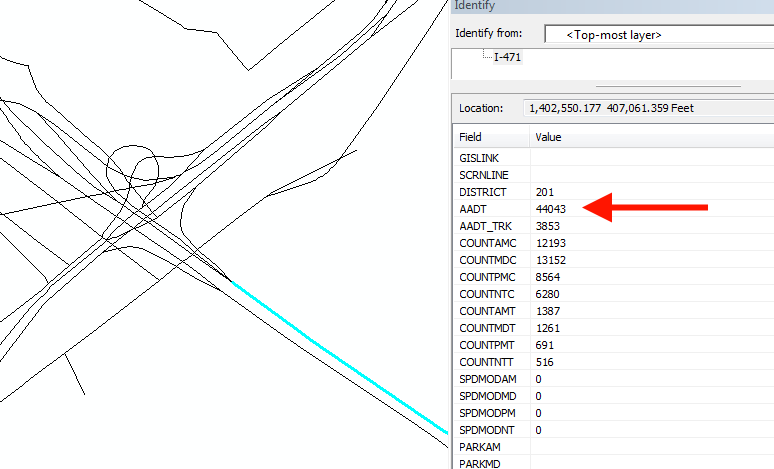The height and width of the screenshot is (469, 774).
Task: Select the COUNTPMC field name
Action: click(487, 277)
